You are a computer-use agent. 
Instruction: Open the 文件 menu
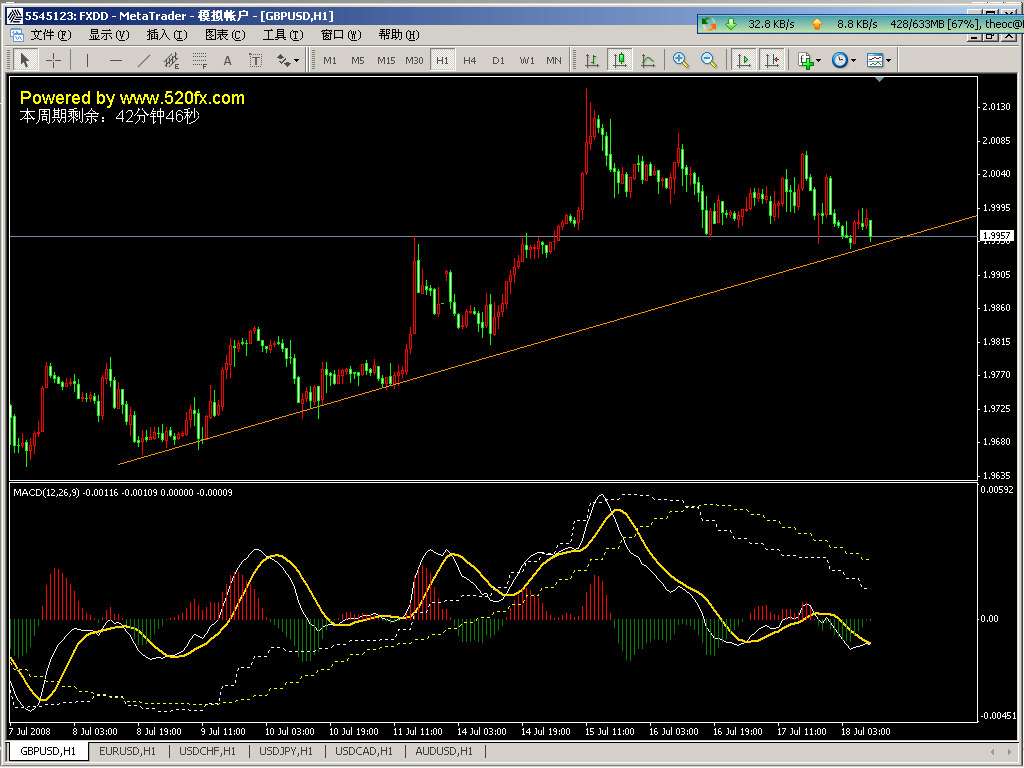[51, 35]
